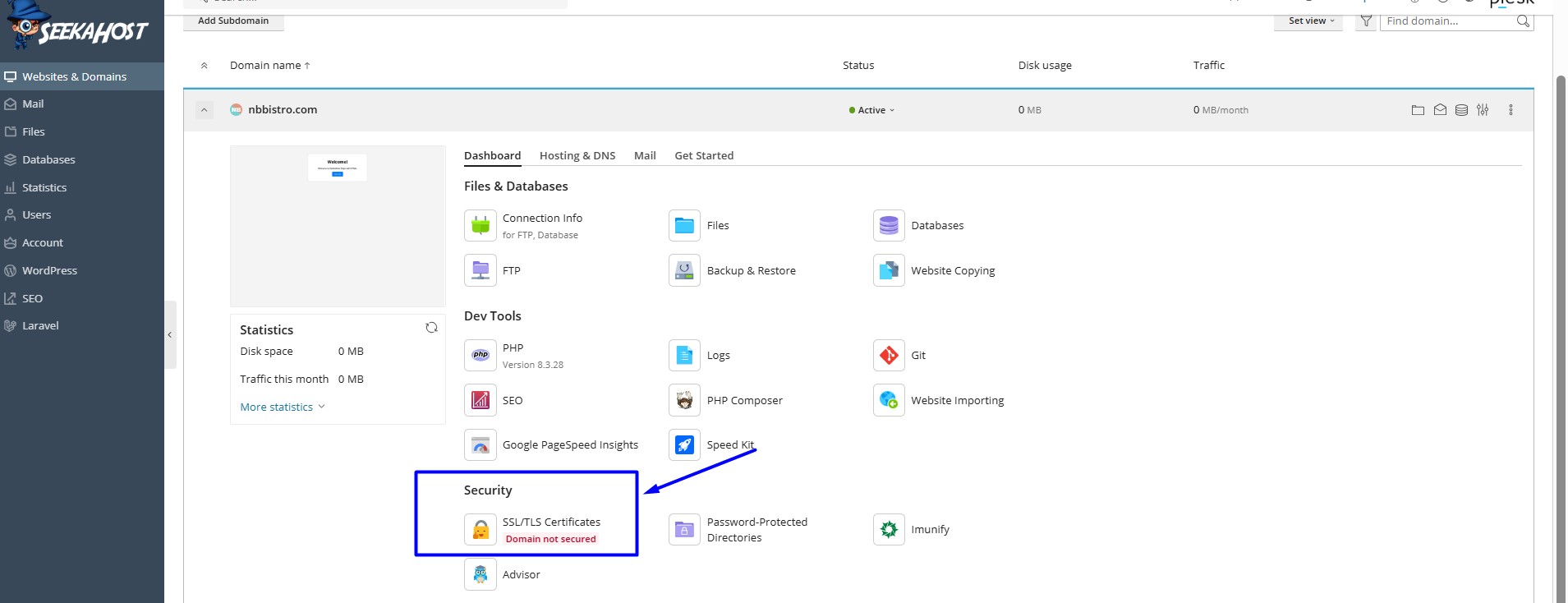Refresh statistics with the reload icon
The width and height of the screenshot is (1568, 603).
tap(431, 328)
